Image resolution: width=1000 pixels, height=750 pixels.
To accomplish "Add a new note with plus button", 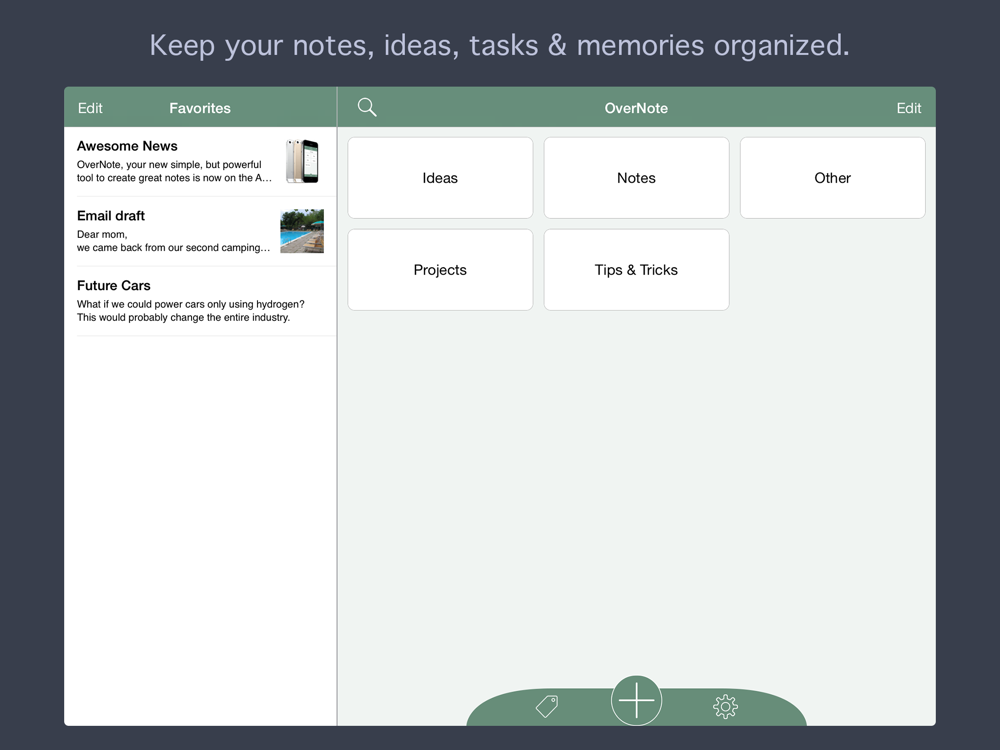I will pos(636,700).
